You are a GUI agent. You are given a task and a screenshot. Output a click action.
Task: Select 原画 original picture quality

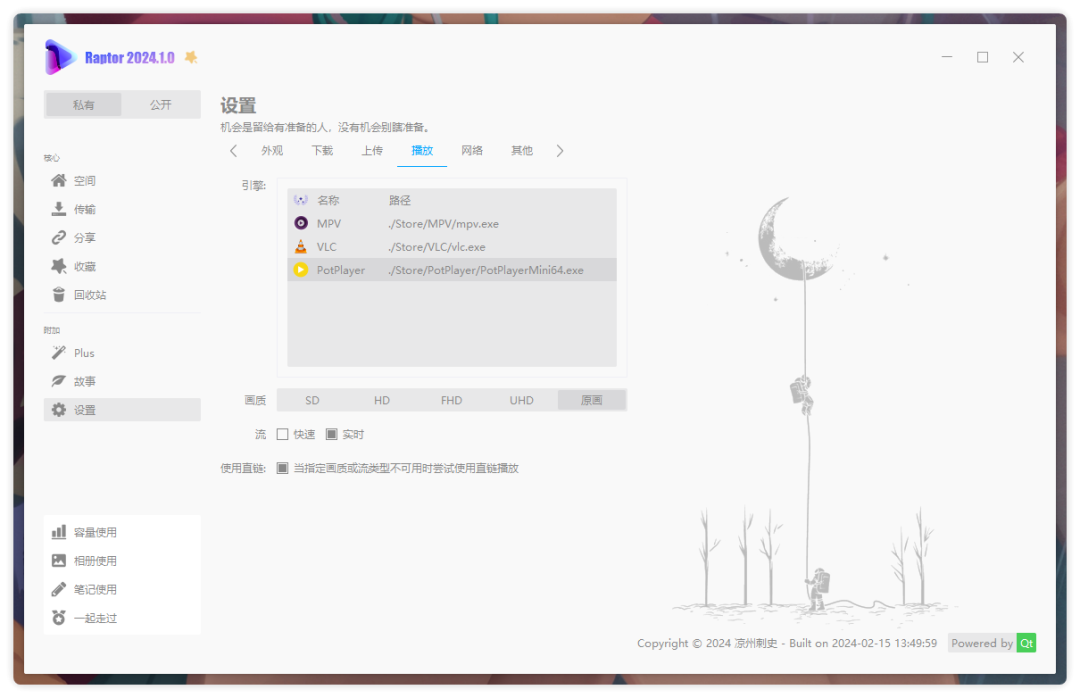592,400
